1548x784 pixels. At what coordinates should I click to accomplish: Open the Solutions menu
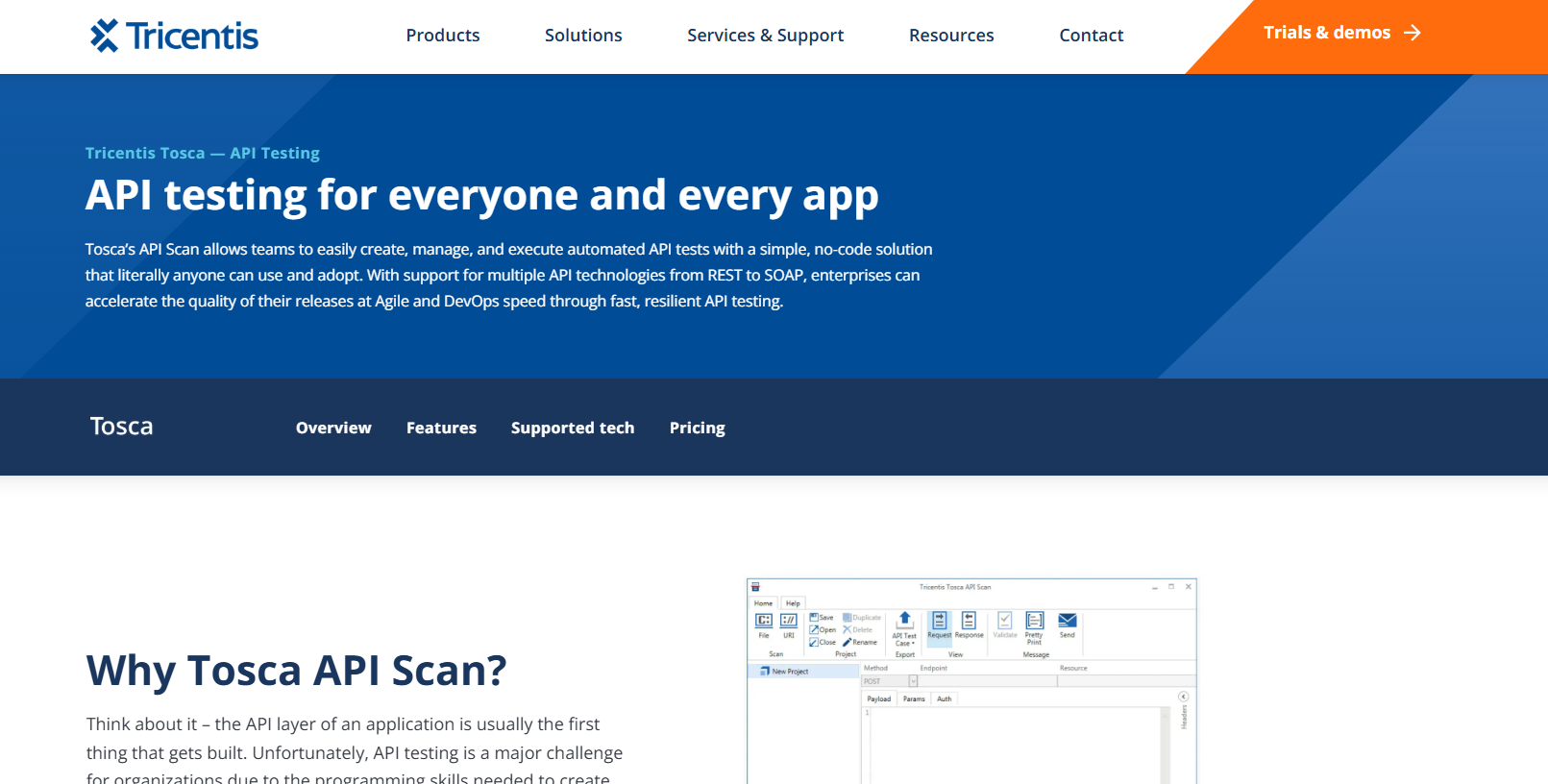[583, 36]
